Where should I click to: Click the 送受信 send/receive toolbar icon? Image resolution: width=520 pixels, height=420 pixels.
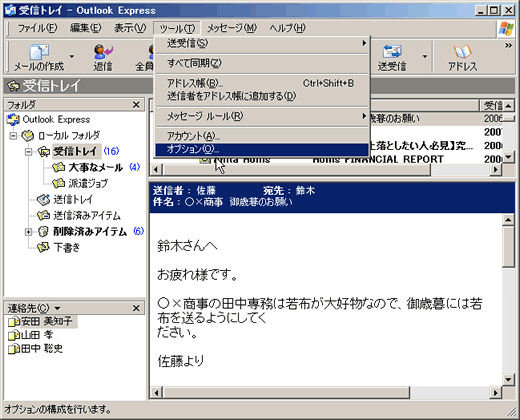pyautogui.click(x=392, y=52)
